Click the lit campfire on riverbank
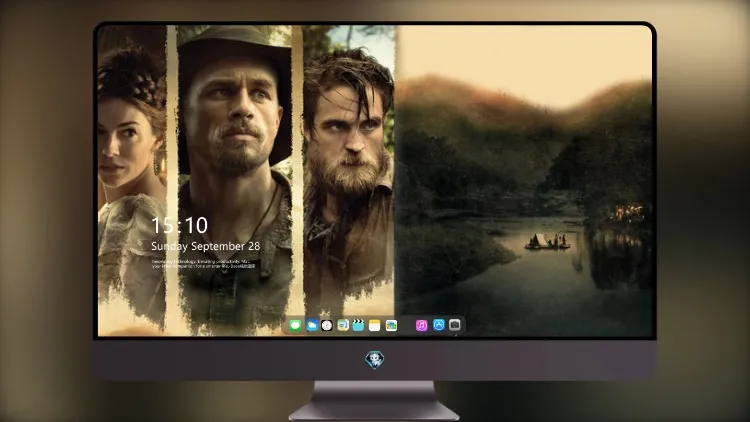This screenshot has height=422, width=750. click(627, 212)
